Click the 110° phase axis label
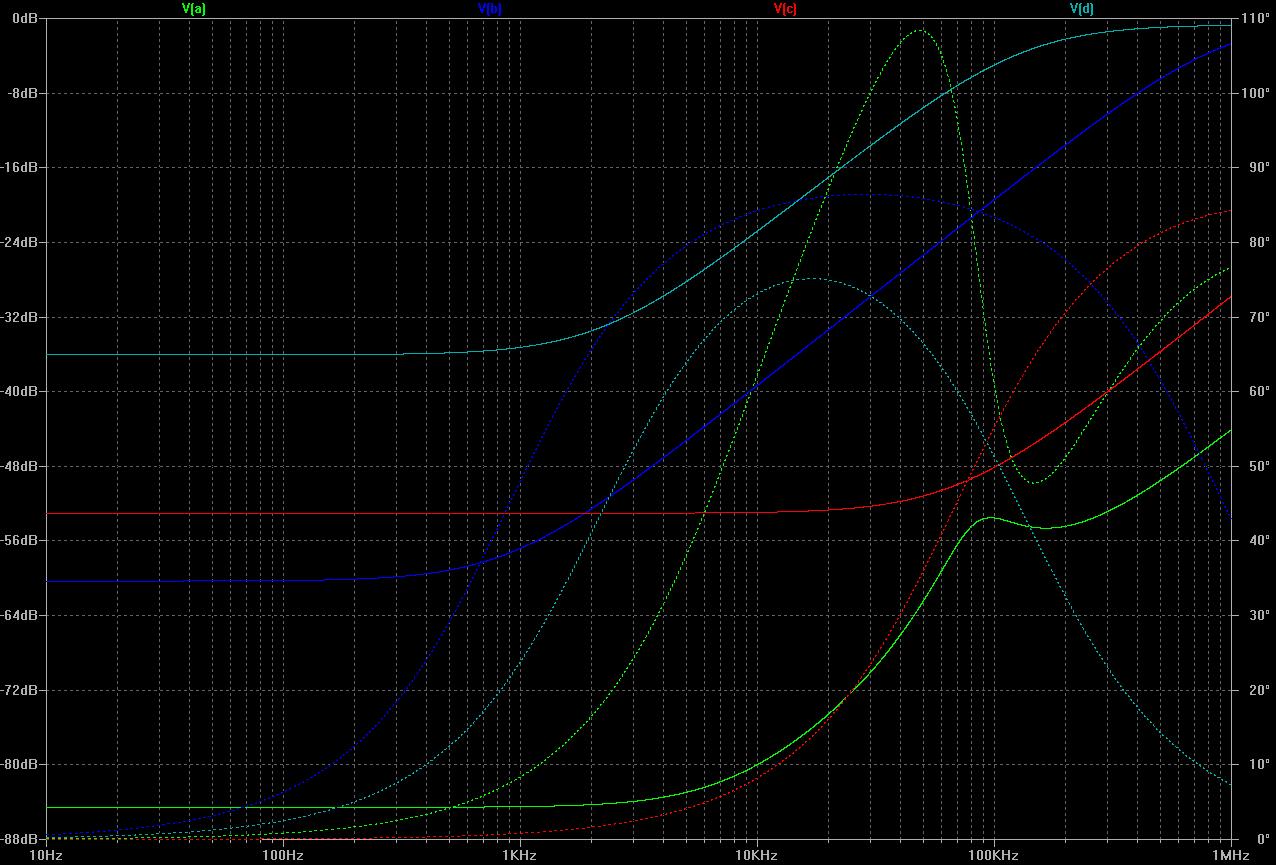Screen dimensions: 1276x865 coord(1255,19)
